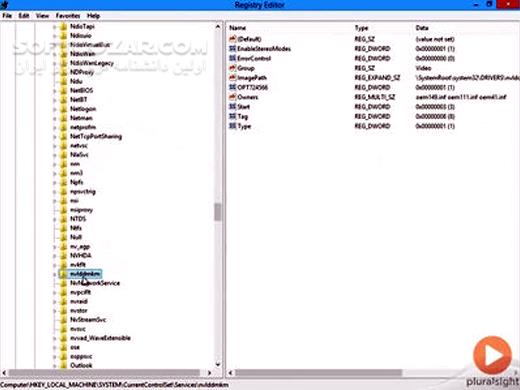The height and width of the screenshot is (390, 520).
Task: Click the Start DWORD icon
Action: tap(233, 107)
